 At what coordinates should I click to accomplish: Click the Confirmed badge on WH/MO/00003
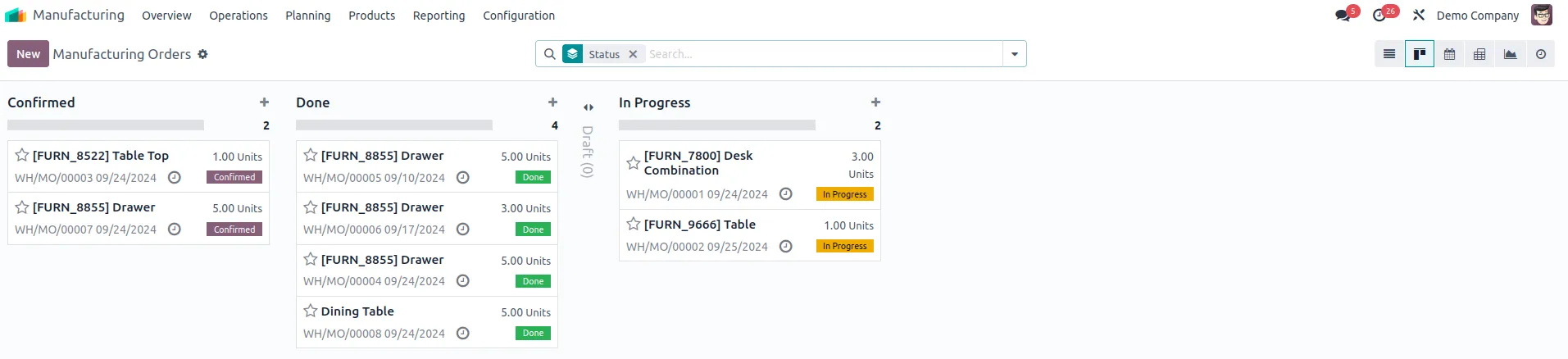pyautogui.click(x=234, y=177)
